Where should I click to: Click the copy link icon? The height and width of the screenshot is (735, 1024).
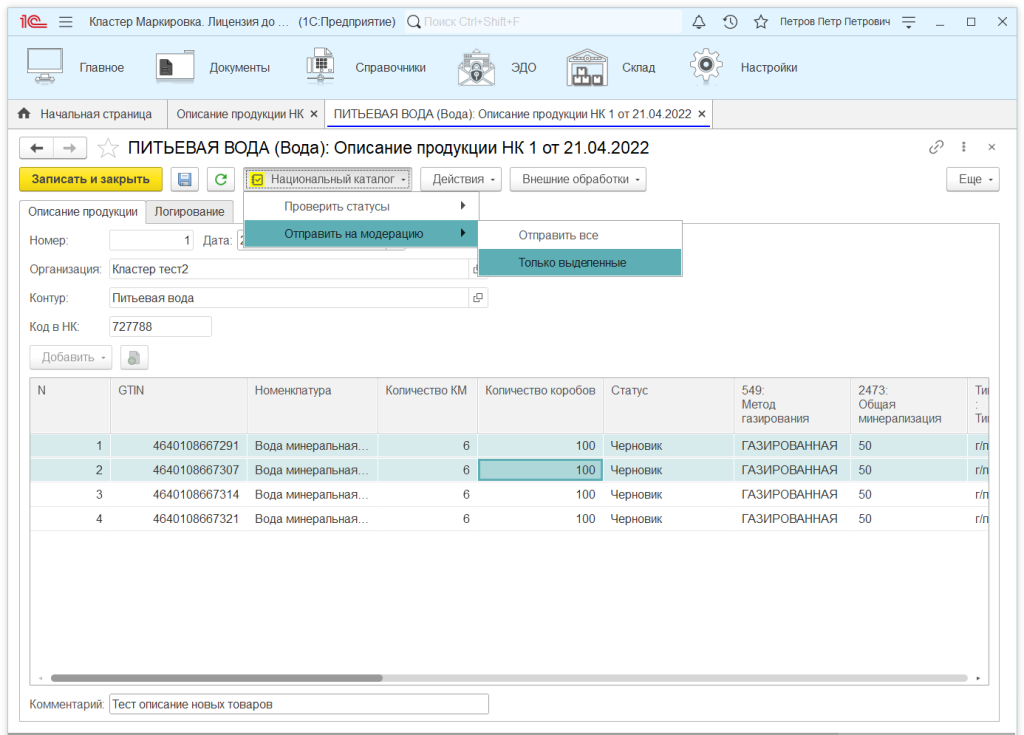(936, 147)
